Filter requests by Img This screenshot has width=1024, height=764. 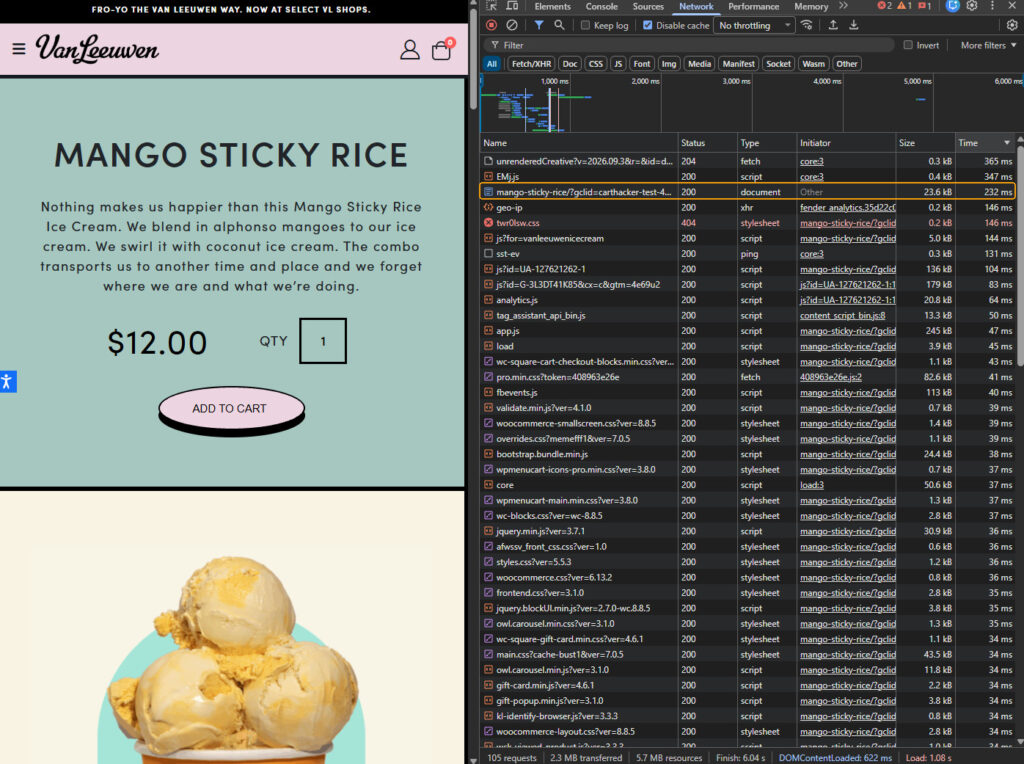(669, 64)
